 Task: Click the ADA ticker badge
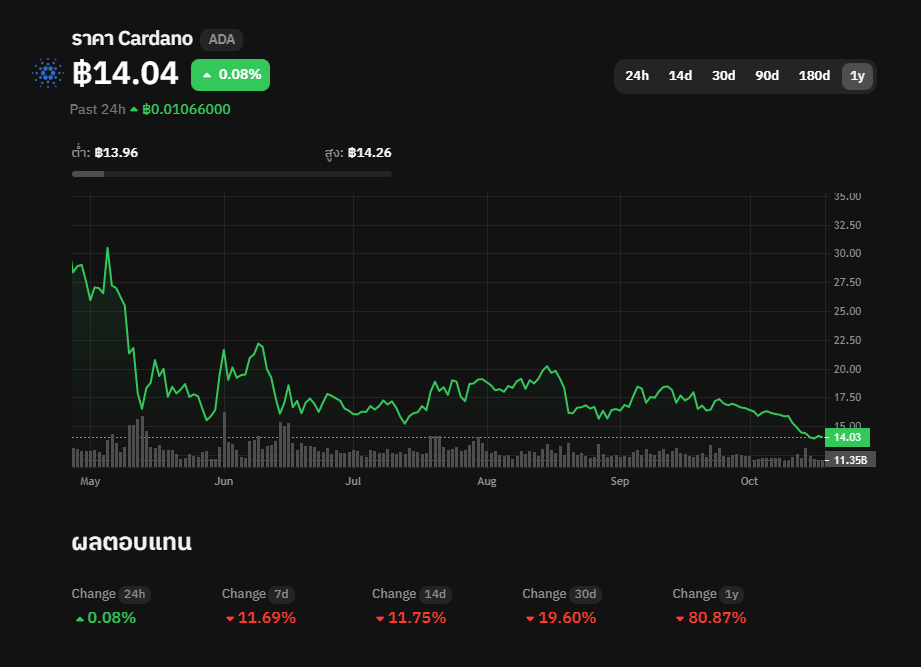click(221, 39)
